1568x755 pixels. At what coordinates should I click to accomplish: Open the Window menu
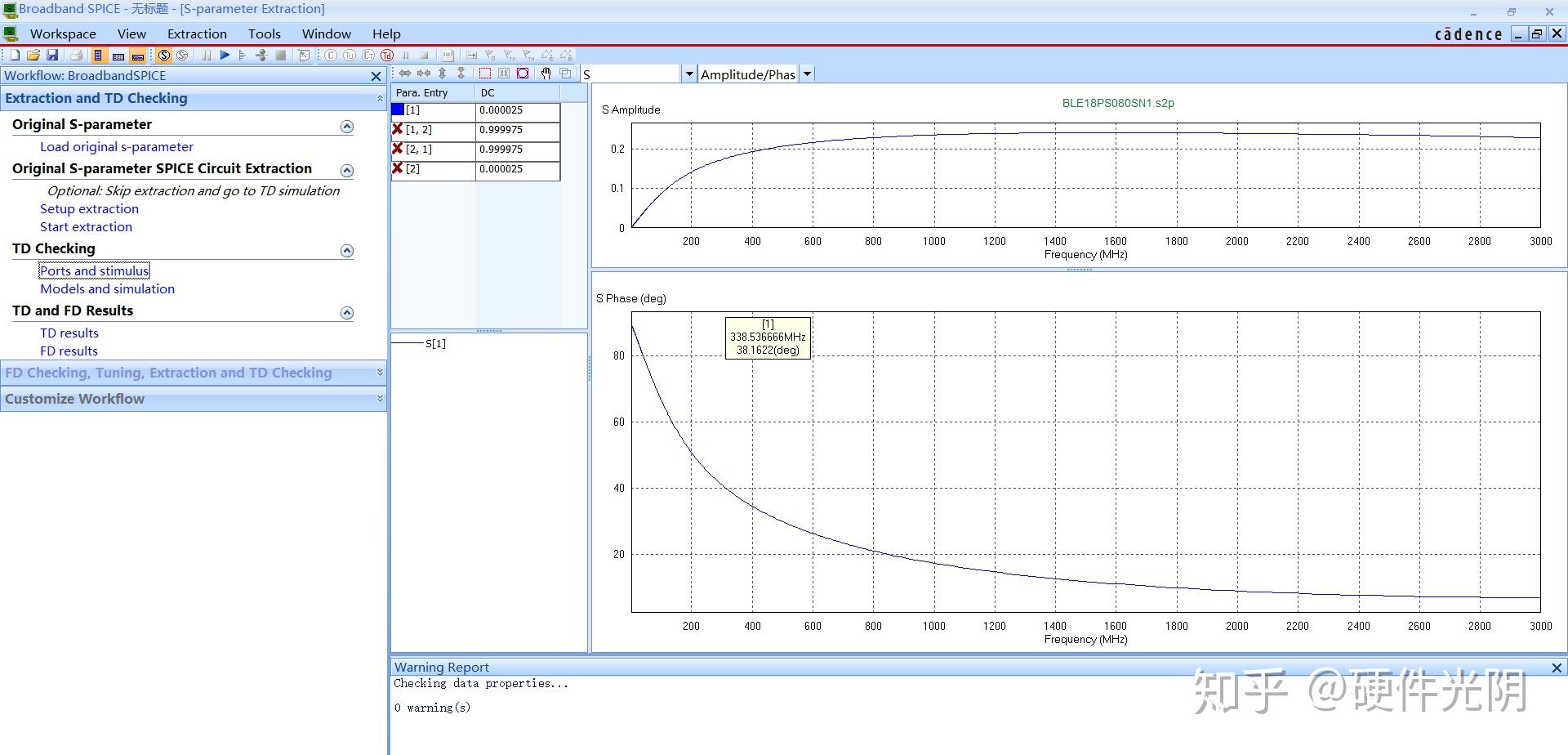[327, 34]
